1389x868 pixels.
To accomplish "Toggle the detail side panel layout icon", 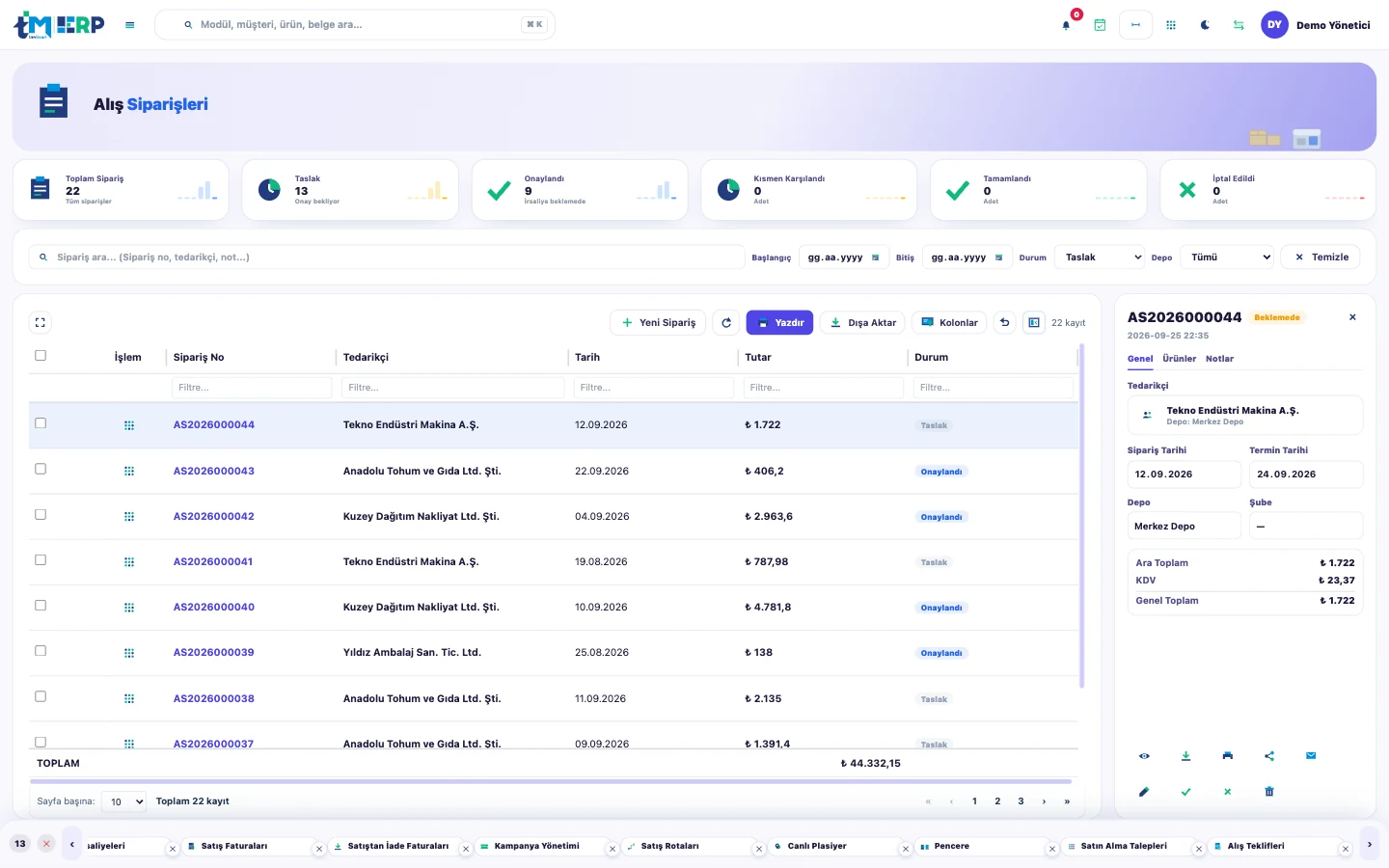I will click(x=1034, y=323).
